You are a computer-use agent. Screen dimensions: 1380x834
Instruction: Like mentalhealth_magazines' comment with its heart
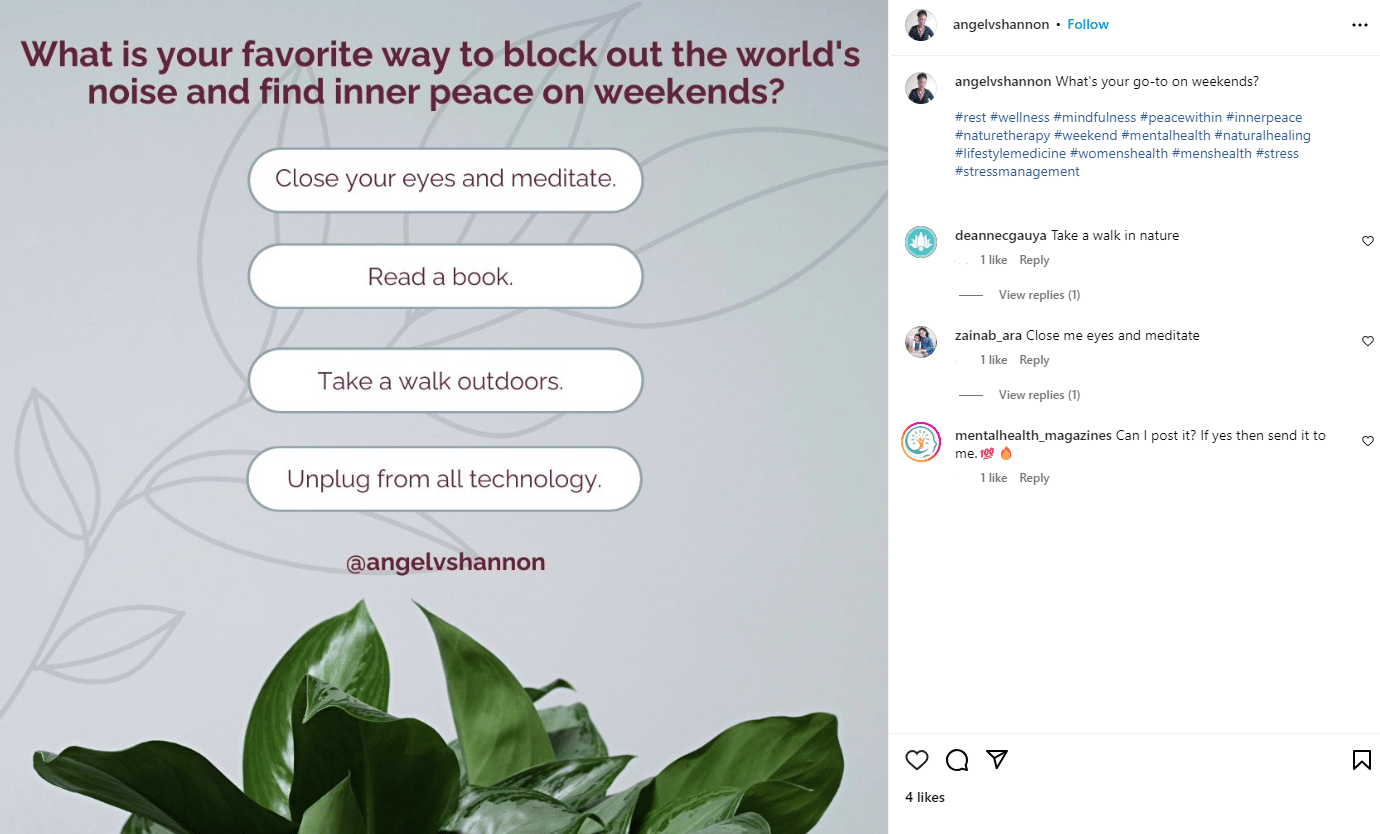coord(1367,441)
